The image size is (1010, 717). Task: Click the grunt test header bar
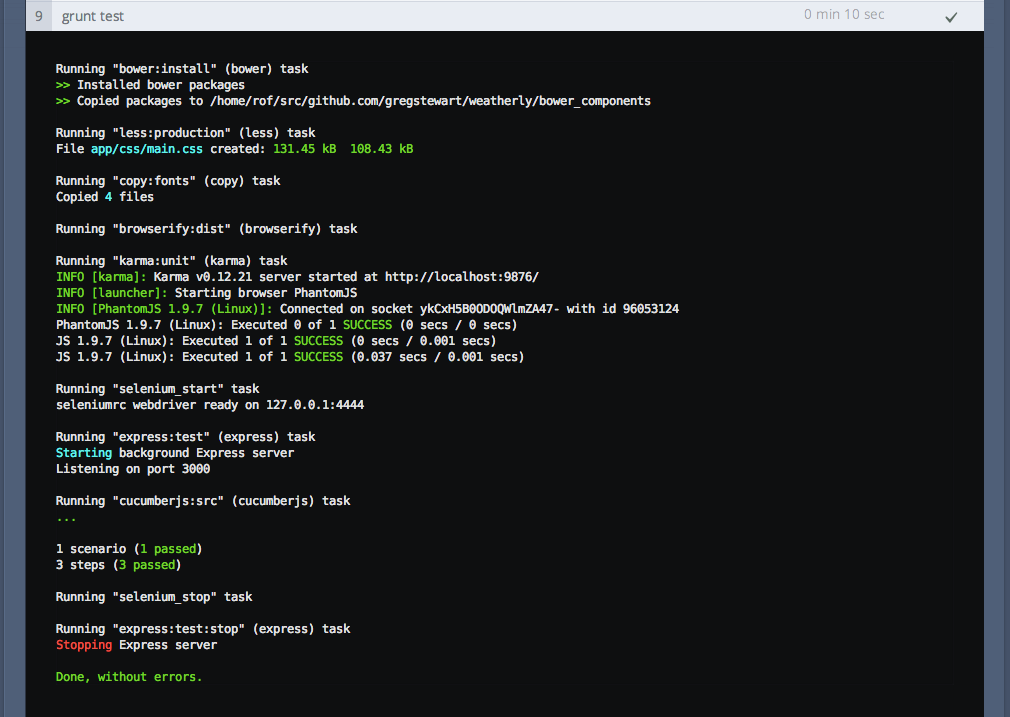point(500,16)
